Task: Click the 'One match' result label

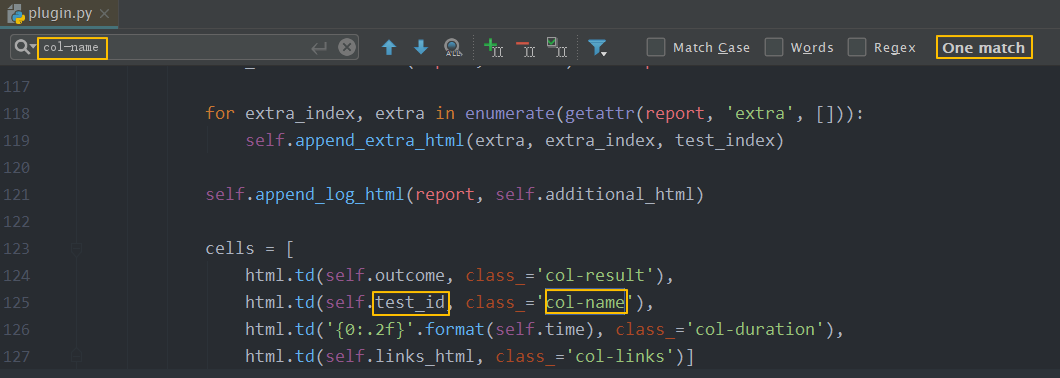Action: point(984,47)
